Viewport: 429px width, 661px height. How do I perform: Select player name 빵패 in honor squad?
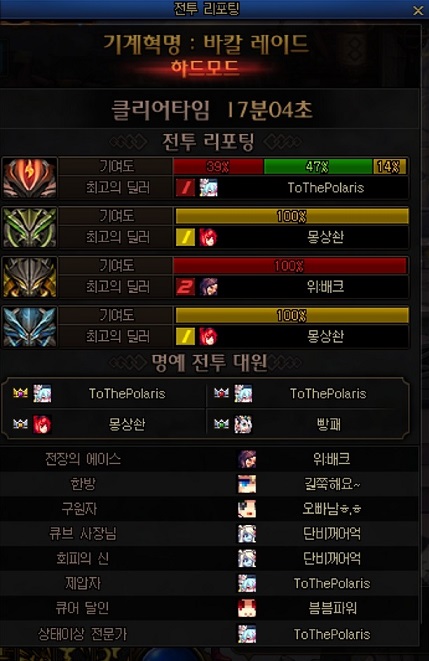328,425
